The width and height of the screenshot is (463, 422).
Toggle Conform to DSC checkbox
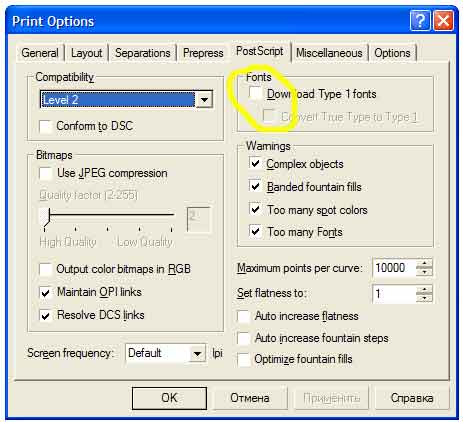click(46, 126)
